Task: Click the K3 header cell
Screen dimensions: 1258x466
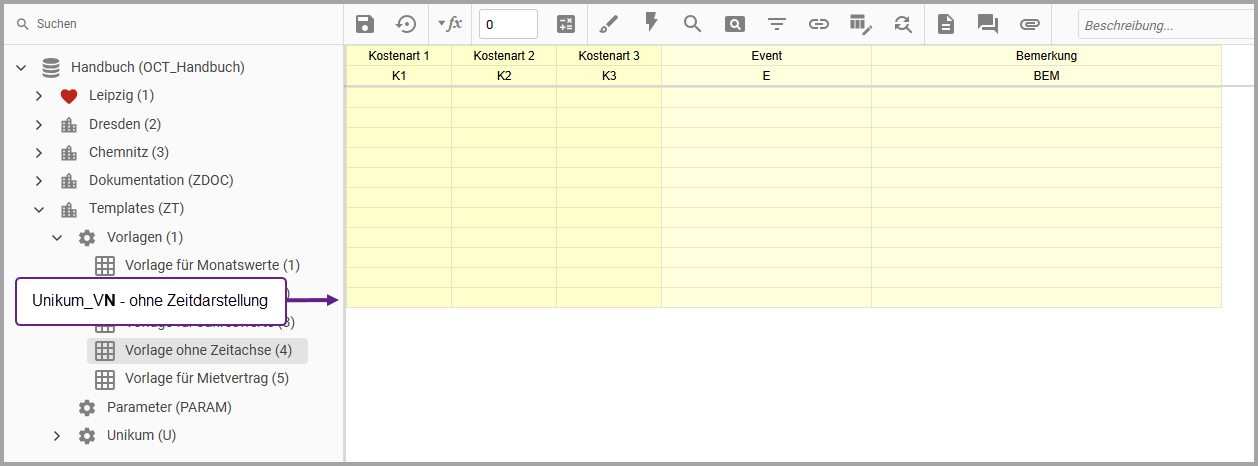Action: [609, 76]
